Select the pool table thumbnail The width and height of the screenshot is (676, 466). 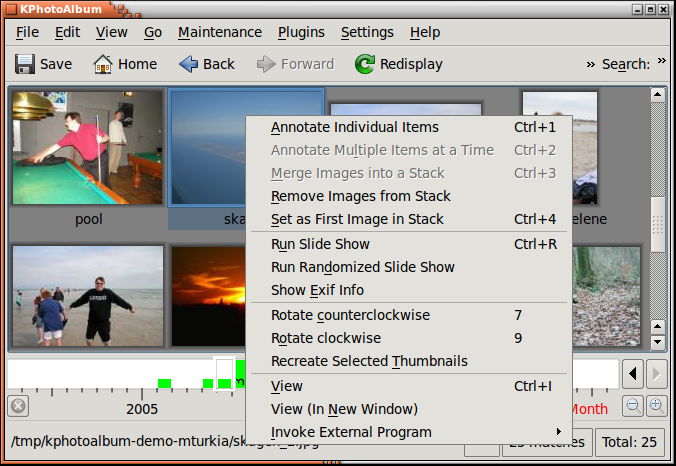pyautogui.click(x=88, y=148)
